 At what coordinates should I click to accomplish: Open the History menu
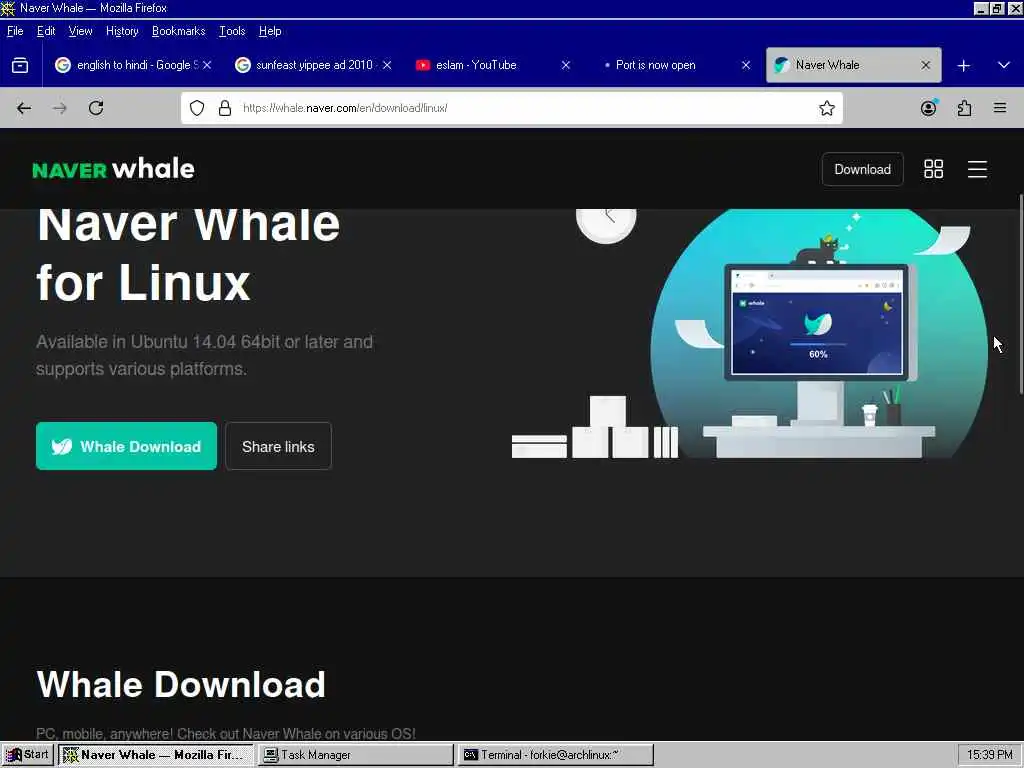122,31
